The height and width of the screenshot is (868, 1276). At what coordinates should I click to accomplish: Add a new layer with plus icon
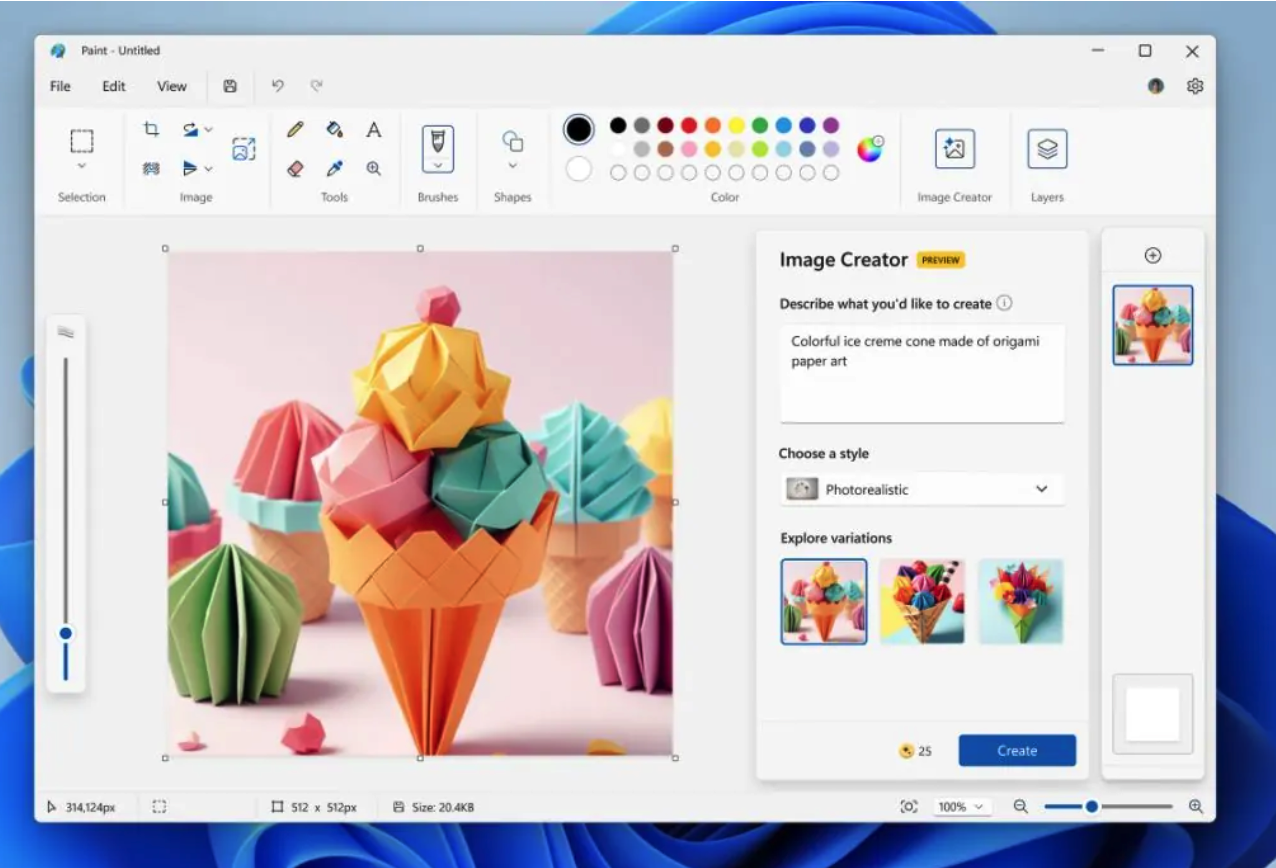(1153, 256)
